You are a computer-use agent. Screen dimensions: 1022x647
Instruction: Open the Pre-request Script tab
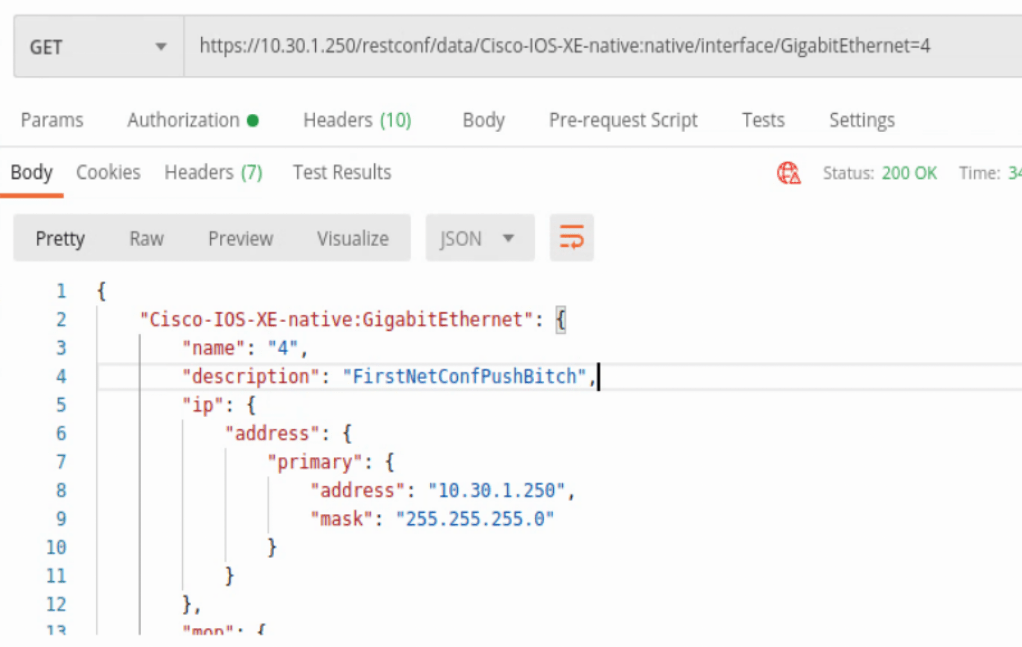click(x=623, y=120)
